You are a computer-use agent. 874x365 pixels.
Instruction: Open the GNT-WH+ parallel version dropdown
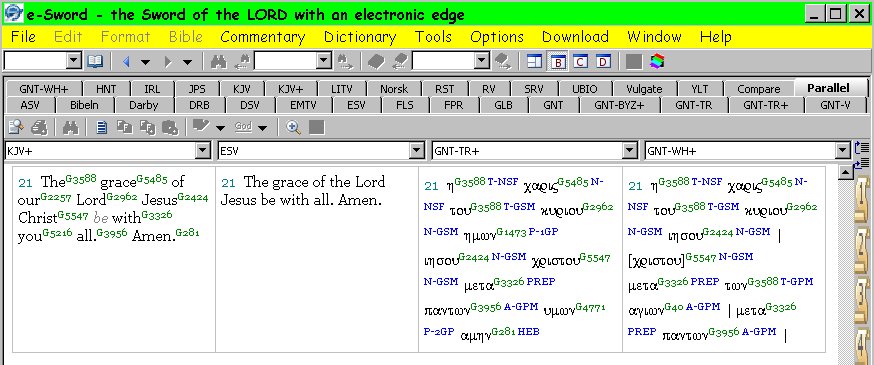(x=843, y=150)
